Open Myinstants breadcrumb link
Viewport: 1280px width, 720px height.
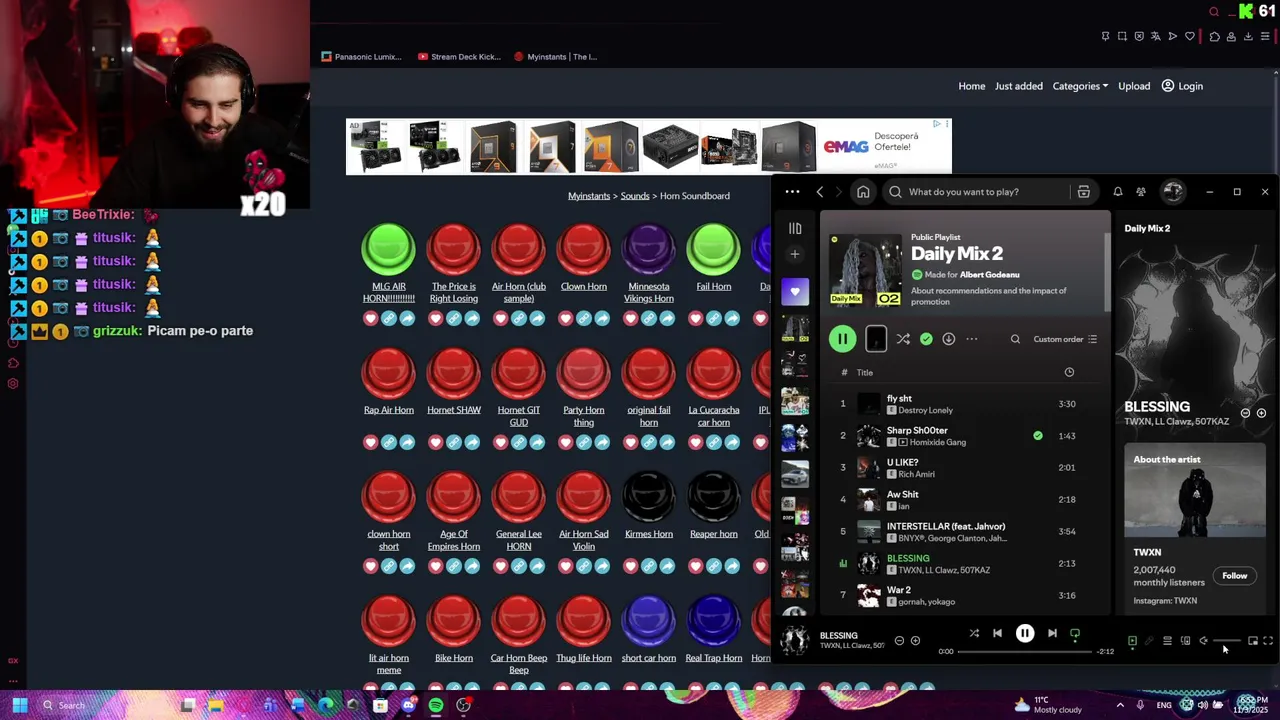[589, 196]
